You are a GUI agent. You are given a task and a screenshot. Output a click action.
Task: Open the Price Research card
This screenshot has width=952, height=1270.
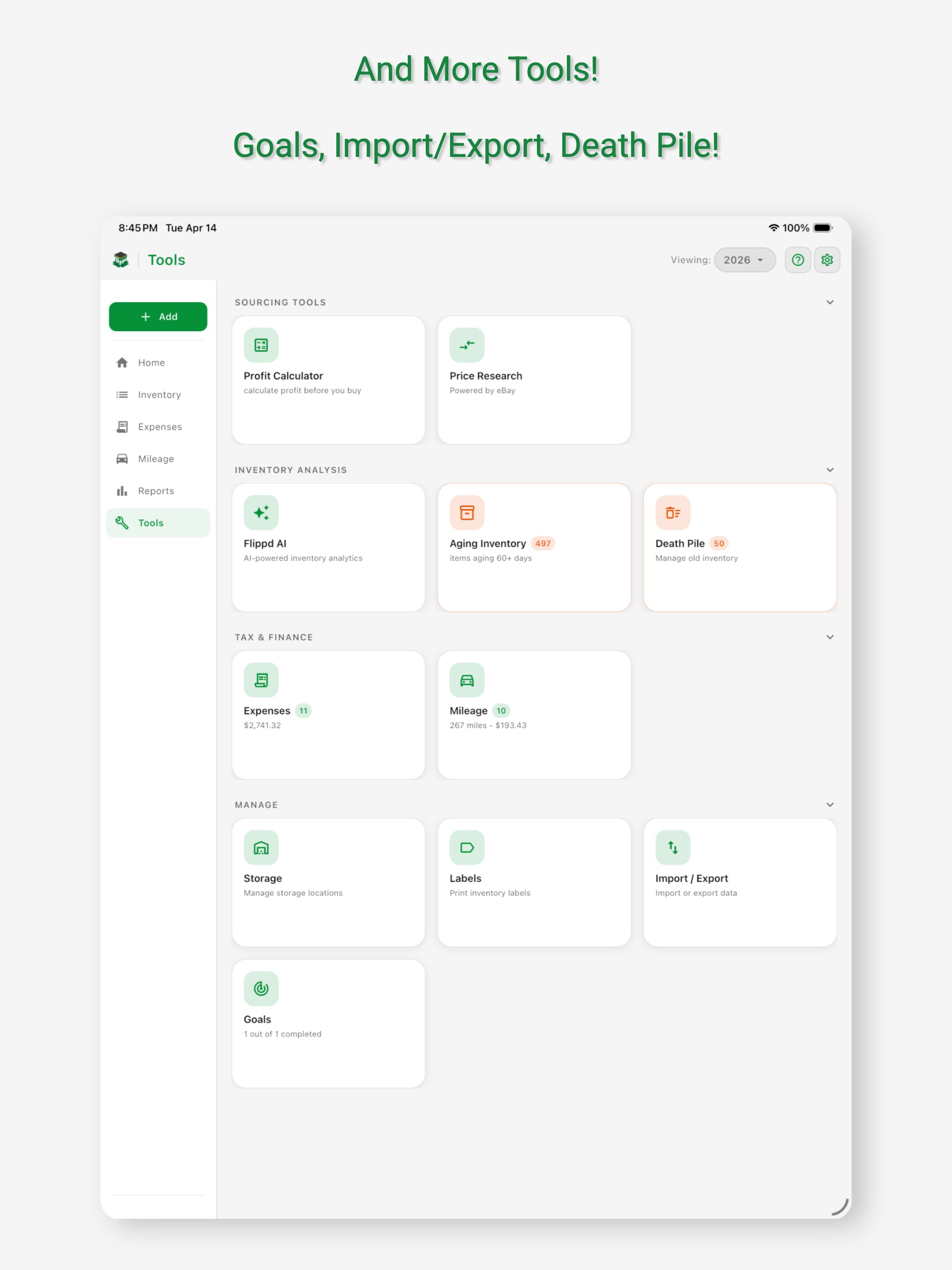(x=534, y=380)
